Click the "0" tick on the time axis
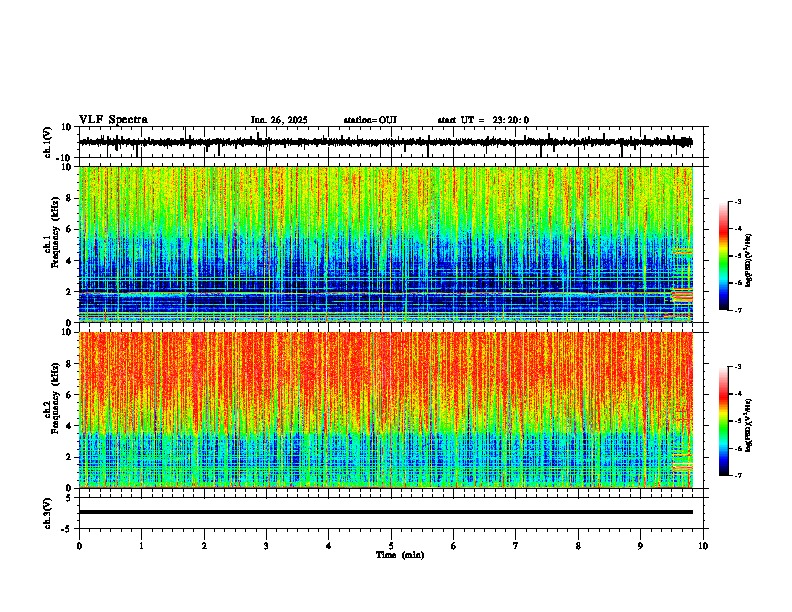792x612 pixels. (x=79, y=546)
